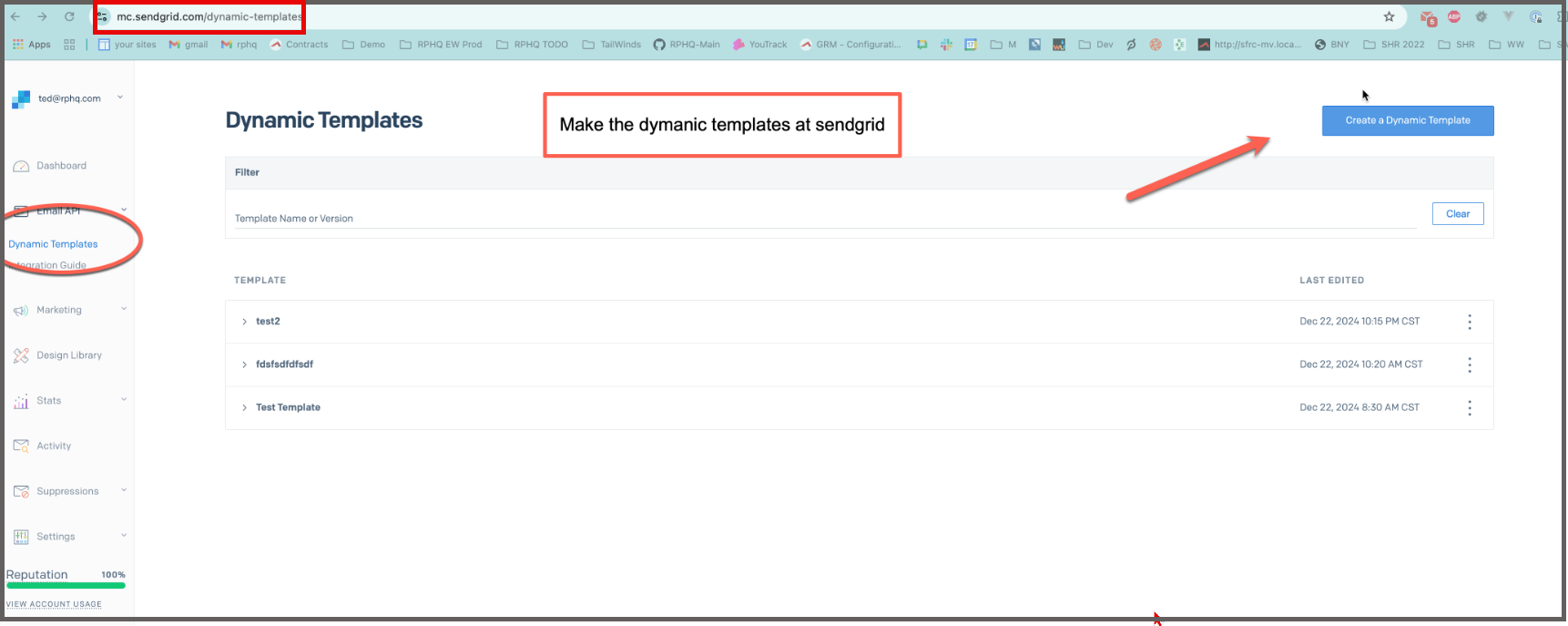Image resolution: width=1568 pixels, height=626 pixels.
Task: Open the ABP adblock extension icon
Action: [1454, 16]
